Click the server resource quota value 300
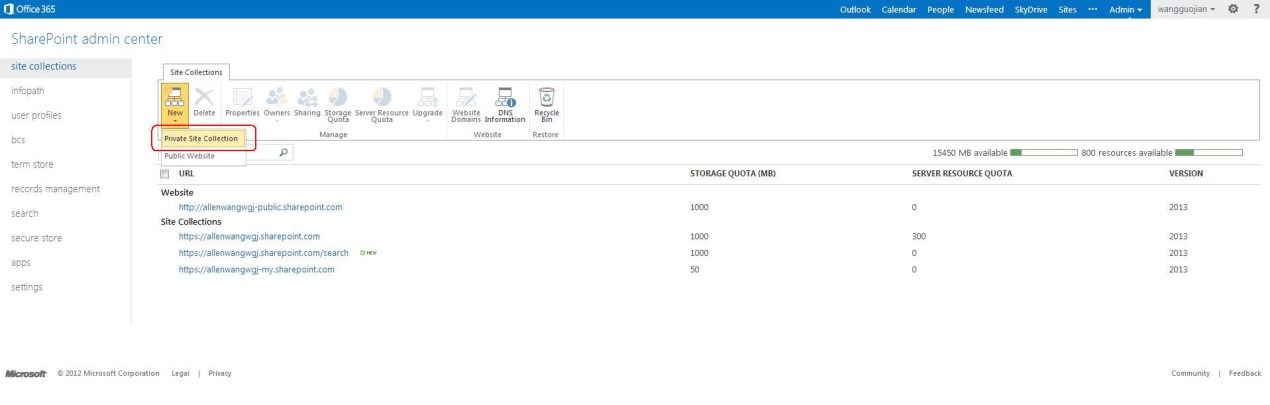Image resolution: width=1270 pixels, height=405 pixels. click(x=919, y=236)
